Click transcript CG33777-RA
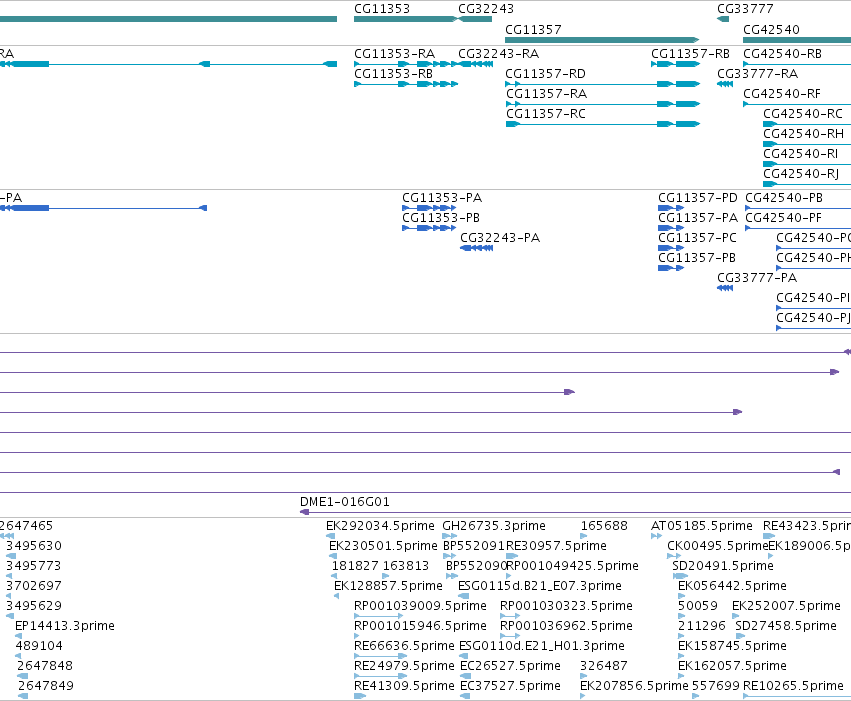 725,84
